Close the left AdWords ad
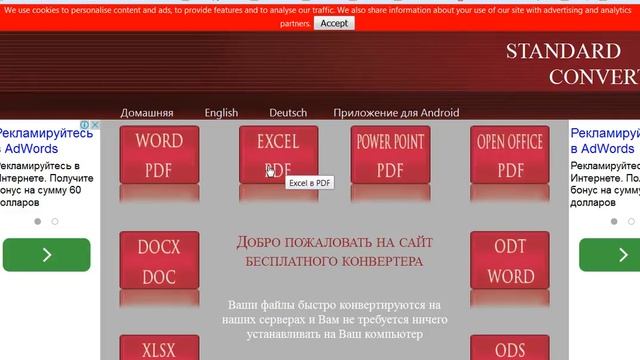The width and height of the screenshot is (640, 360). tap(95, 124)
